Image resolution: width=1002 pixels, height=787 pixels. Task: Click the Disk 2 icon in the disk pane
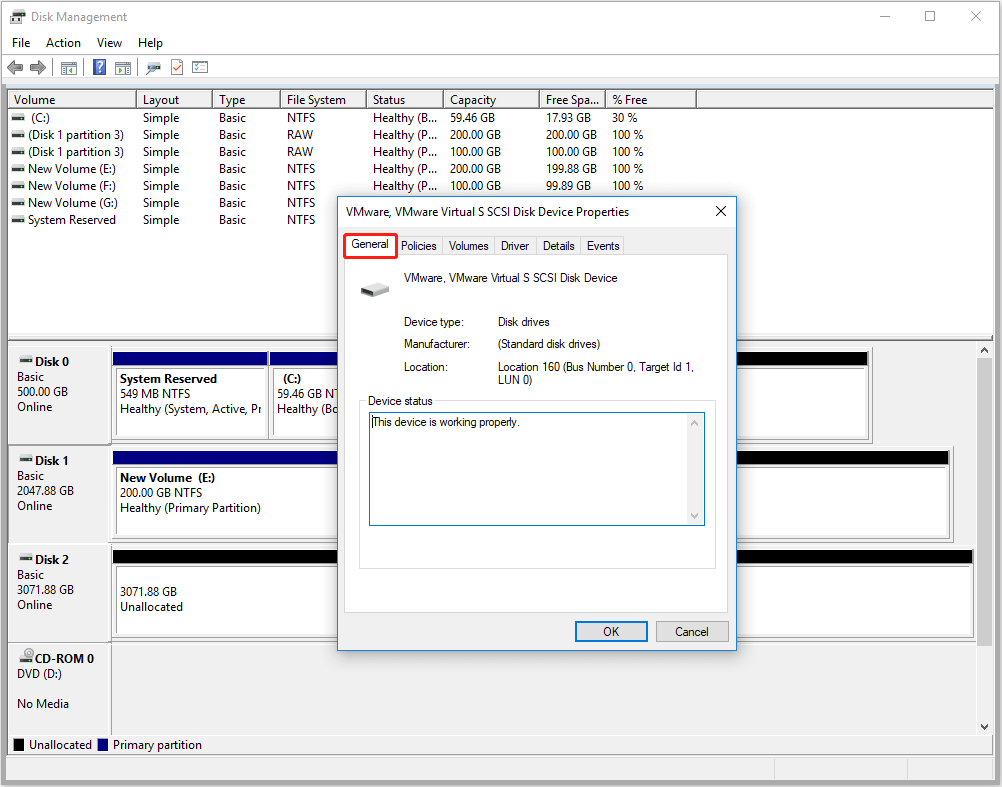click(26, 558)
